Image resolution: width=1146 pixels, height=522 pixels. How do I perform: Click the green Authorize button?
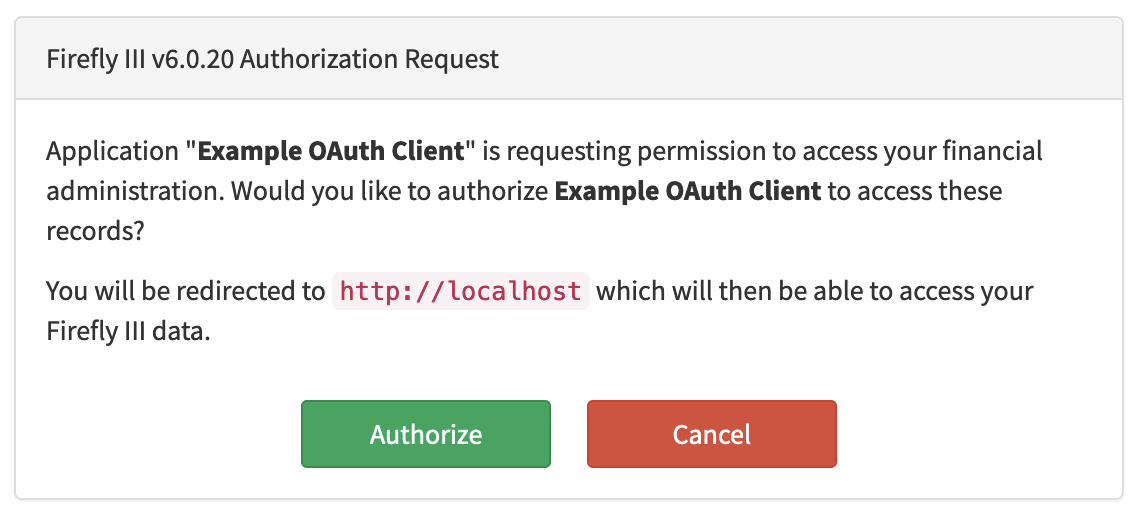pos(425,434)
